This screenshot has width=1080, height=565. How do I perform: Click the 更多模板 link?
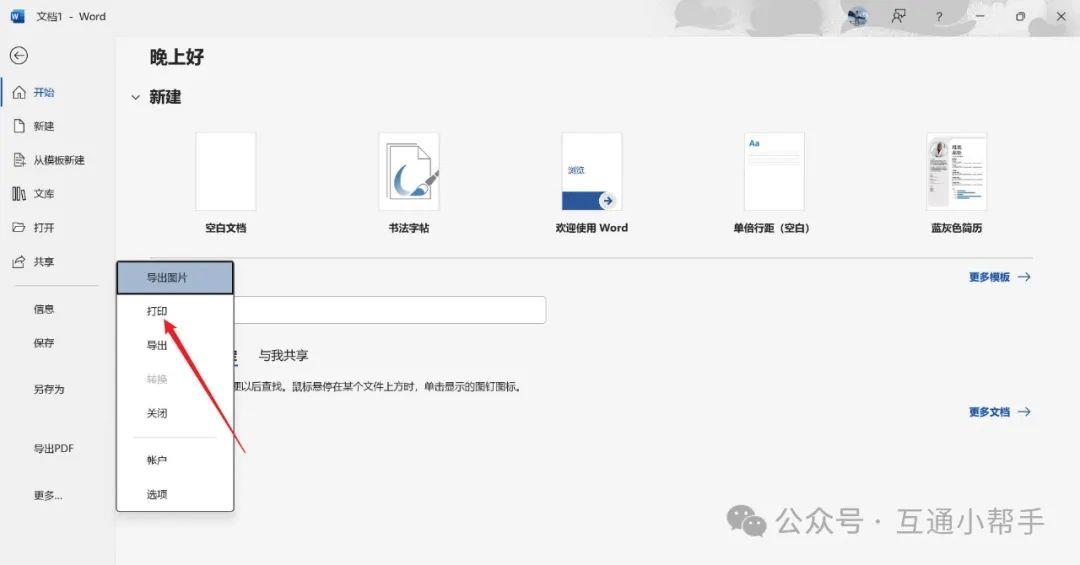click(x=990, y=277)
